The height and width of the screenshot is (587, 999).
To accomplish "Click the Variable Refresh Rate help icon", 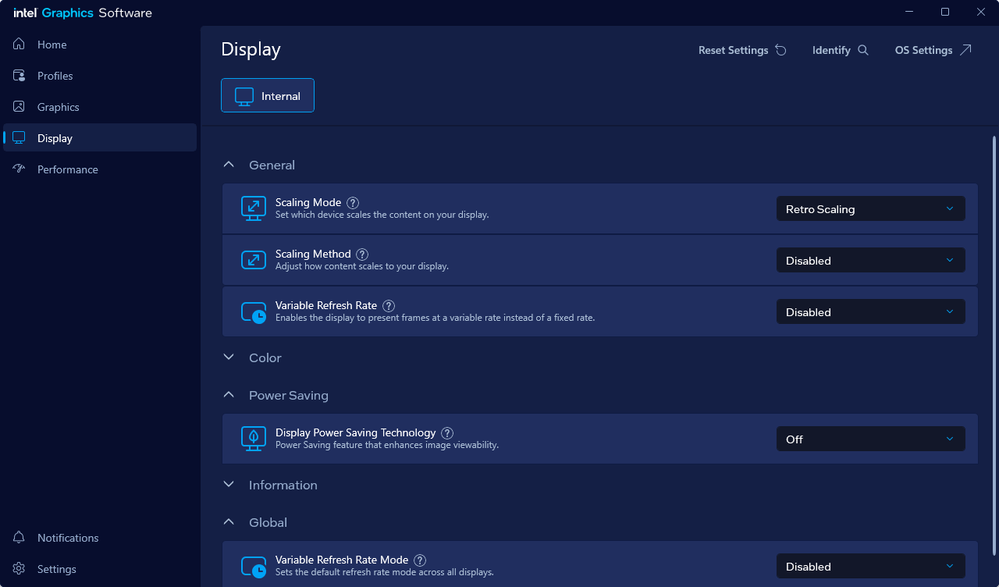I will (389, 306).
